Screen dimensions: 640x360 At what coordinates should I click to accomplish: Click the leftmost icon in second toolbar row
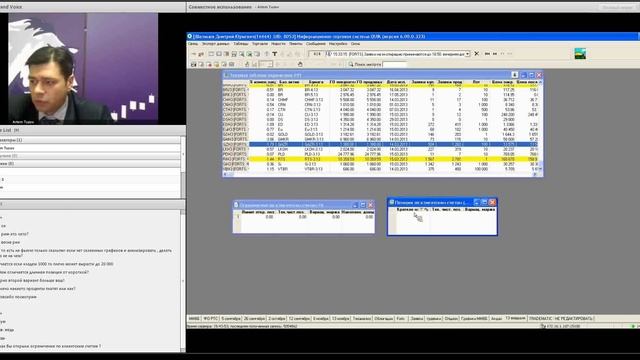tap(193, 64)
